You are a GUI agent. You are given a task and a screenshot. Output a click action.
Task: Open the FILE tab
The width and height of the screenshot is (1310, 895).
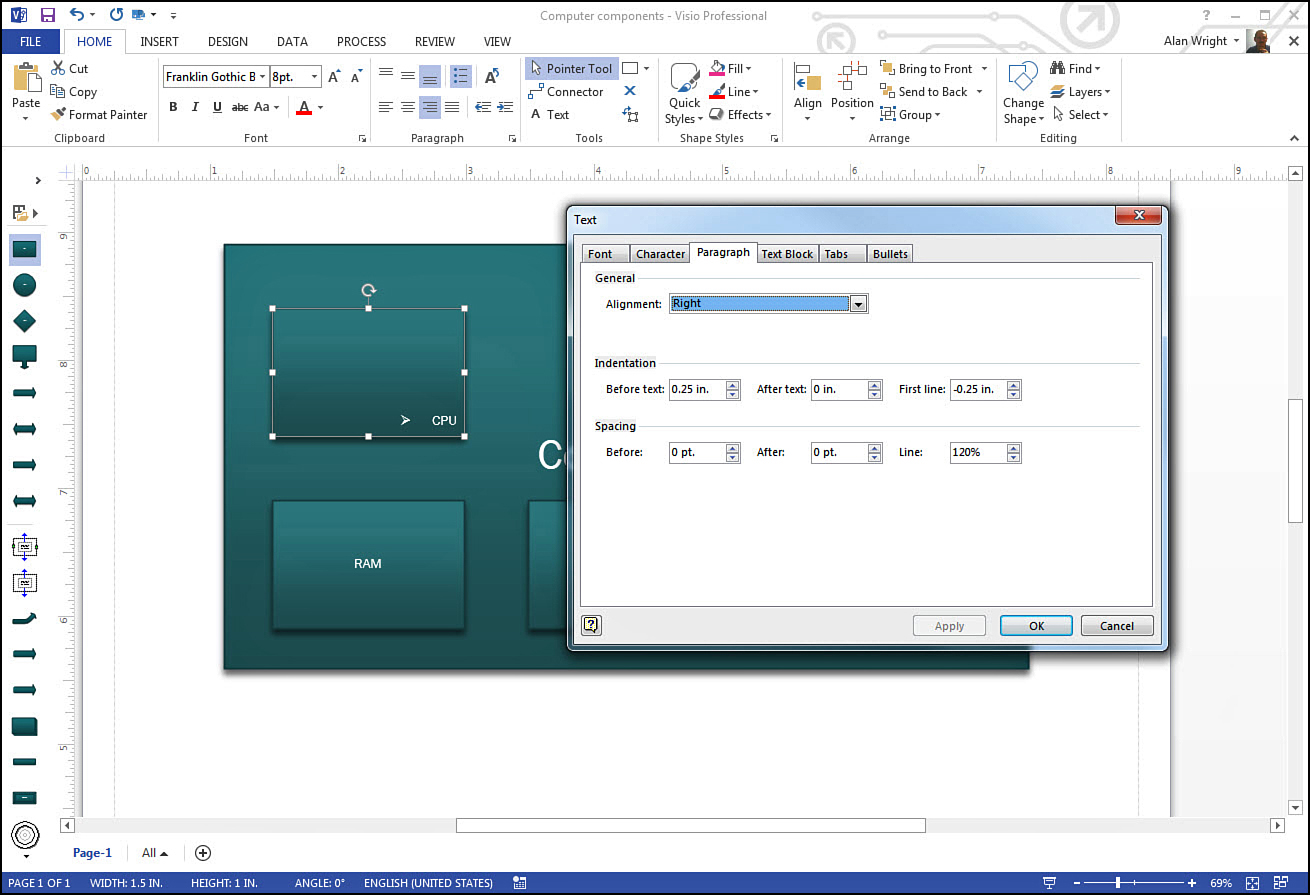(31, 42)
